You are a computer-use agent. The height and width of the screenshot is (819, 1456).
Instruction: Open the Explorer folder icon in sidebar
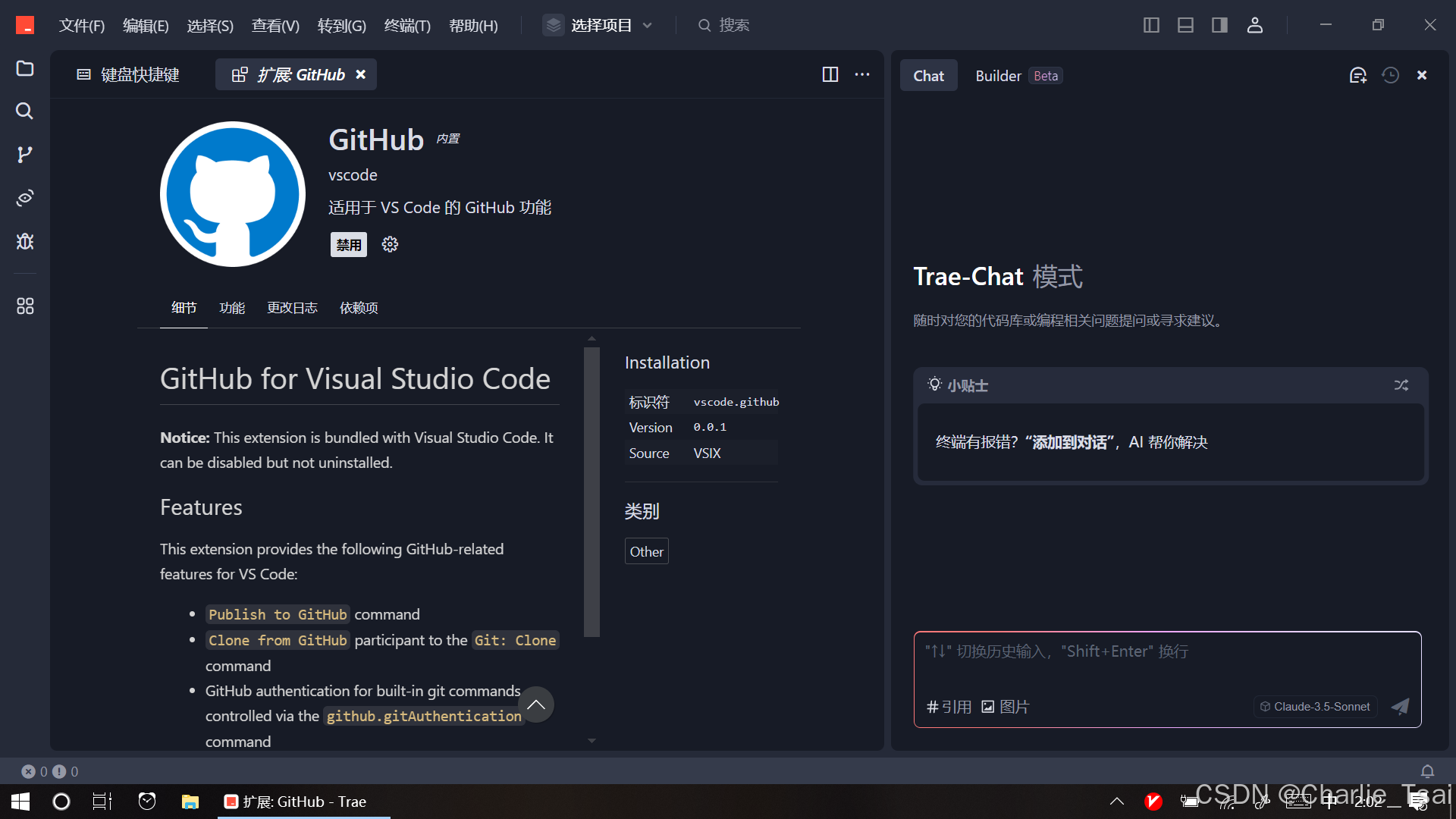pos(25,68)
